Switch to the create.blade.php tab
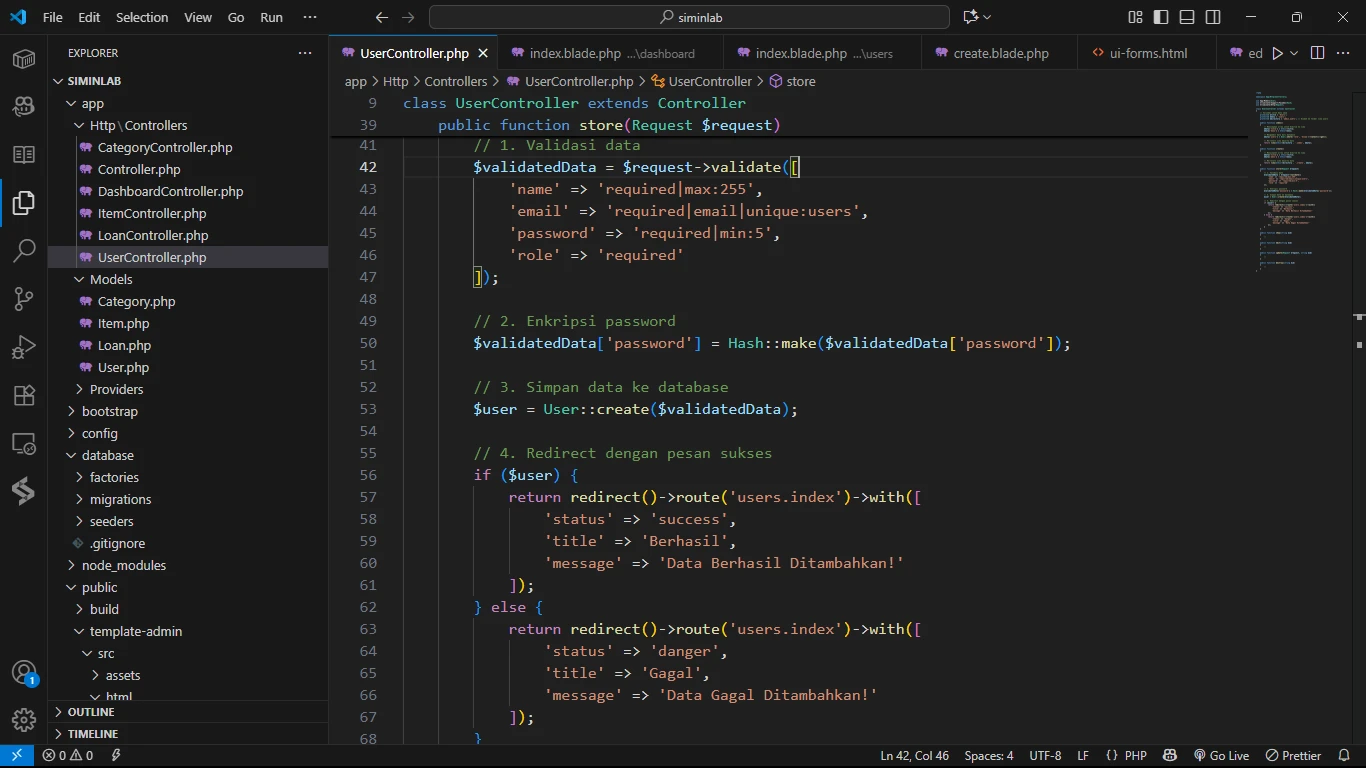Viewport: 1366px width, 768px height. [1000, 53]
